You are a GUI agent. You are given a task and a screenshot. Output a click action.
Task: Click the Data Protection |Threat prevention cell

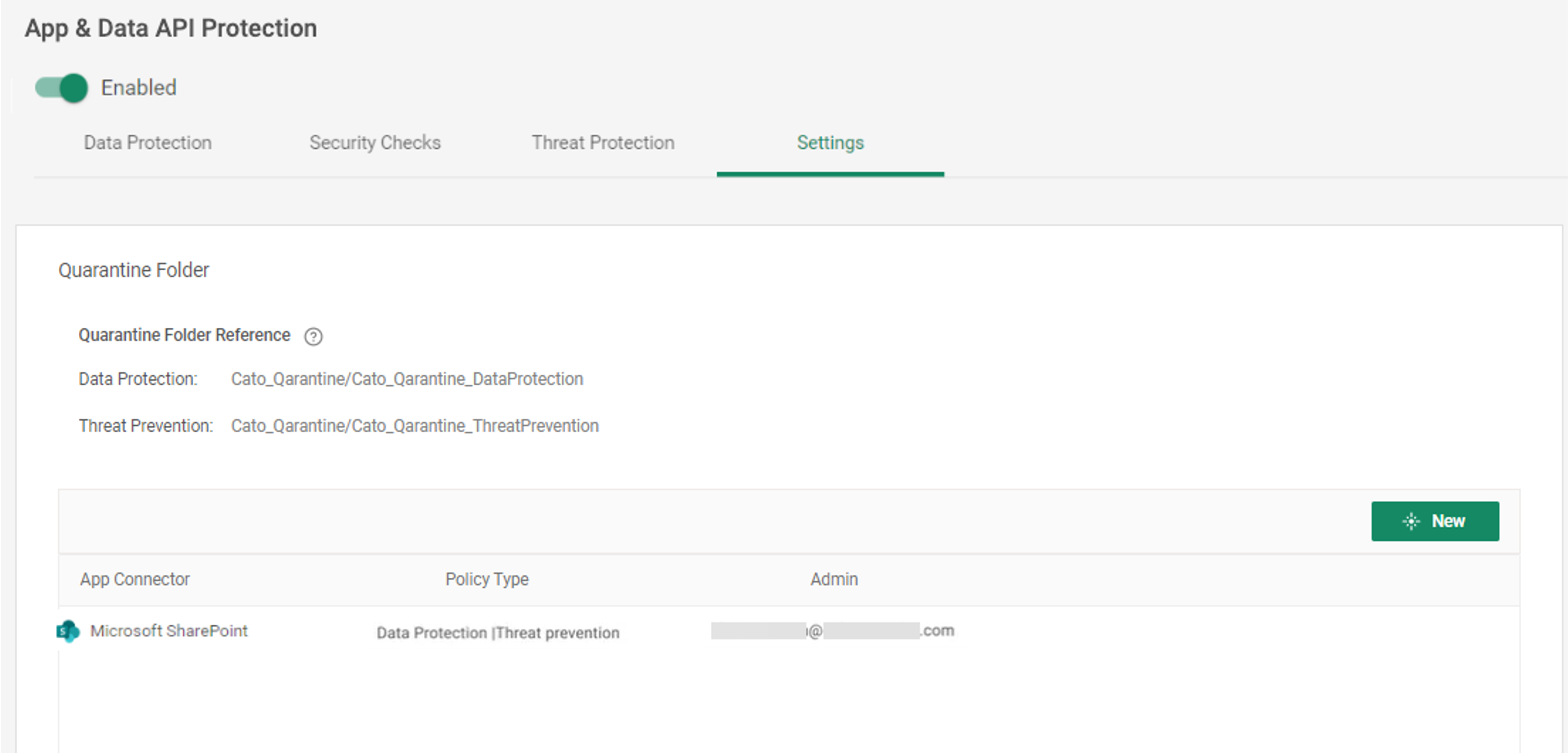pos(498,633)
